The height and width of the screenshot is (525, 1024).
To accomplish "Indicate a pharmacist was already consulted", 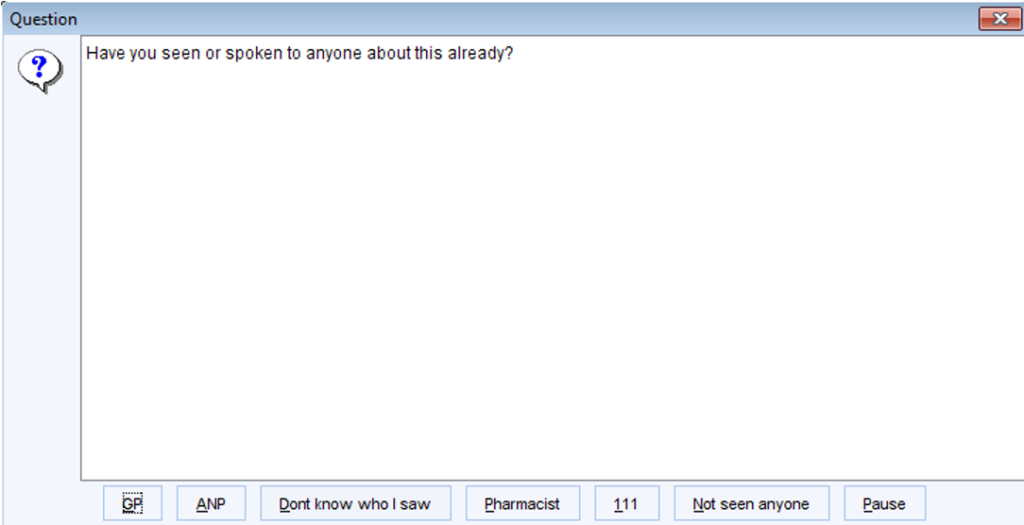I will point(522,503).
